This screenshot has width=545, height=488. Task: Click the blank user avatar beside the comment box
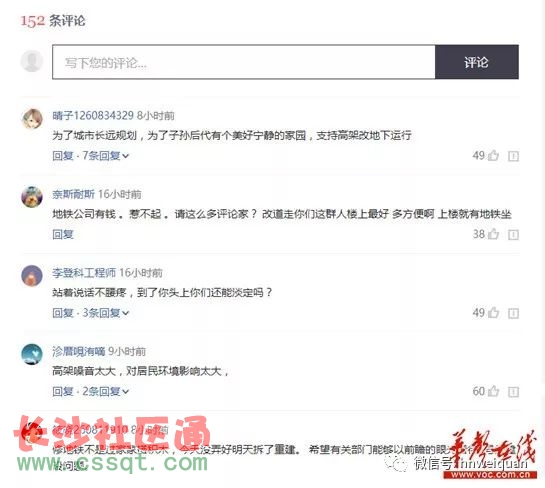click(32, 61)
